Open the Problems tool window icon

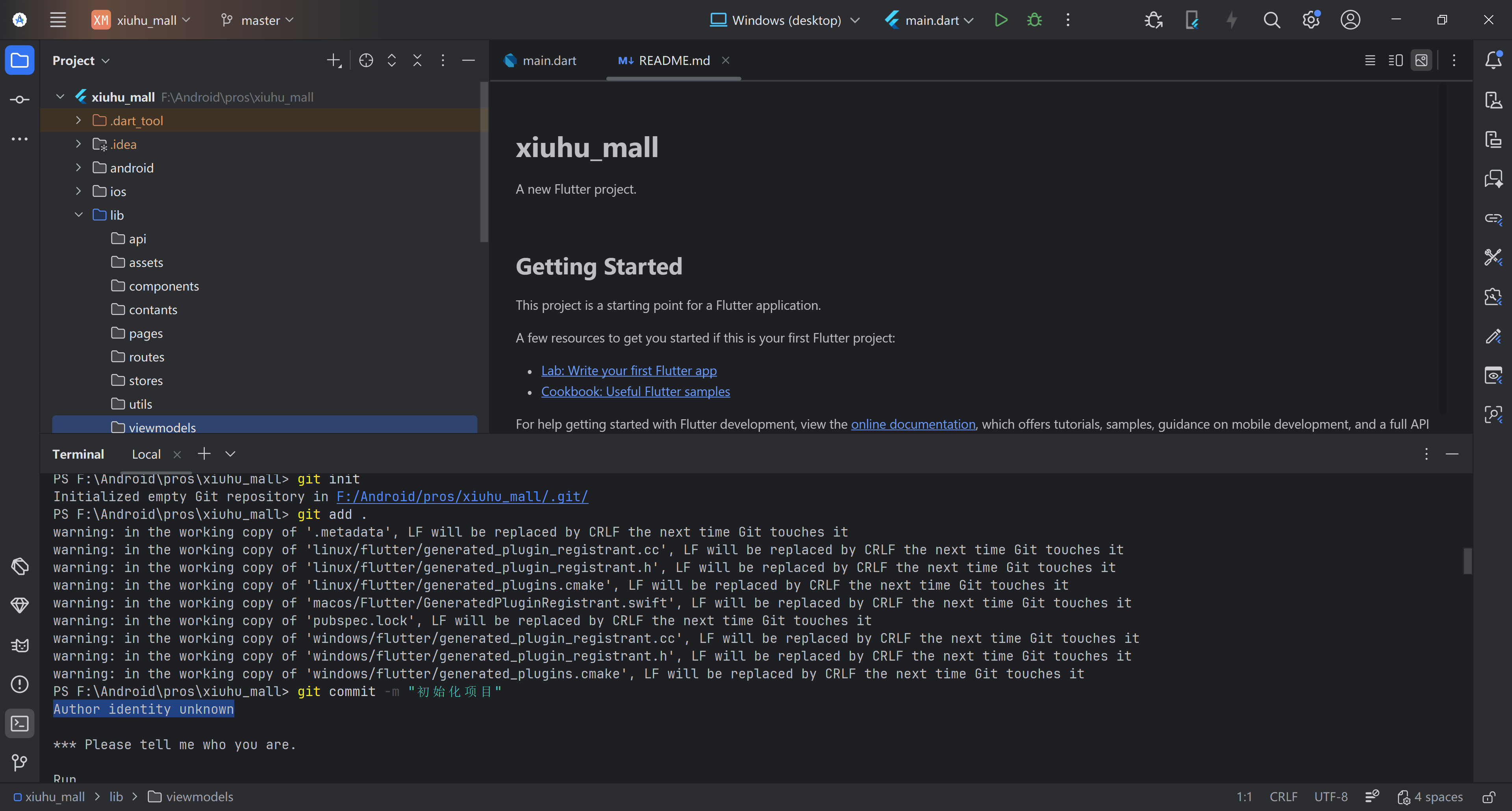pyautogui.click(x=19, y=684)
